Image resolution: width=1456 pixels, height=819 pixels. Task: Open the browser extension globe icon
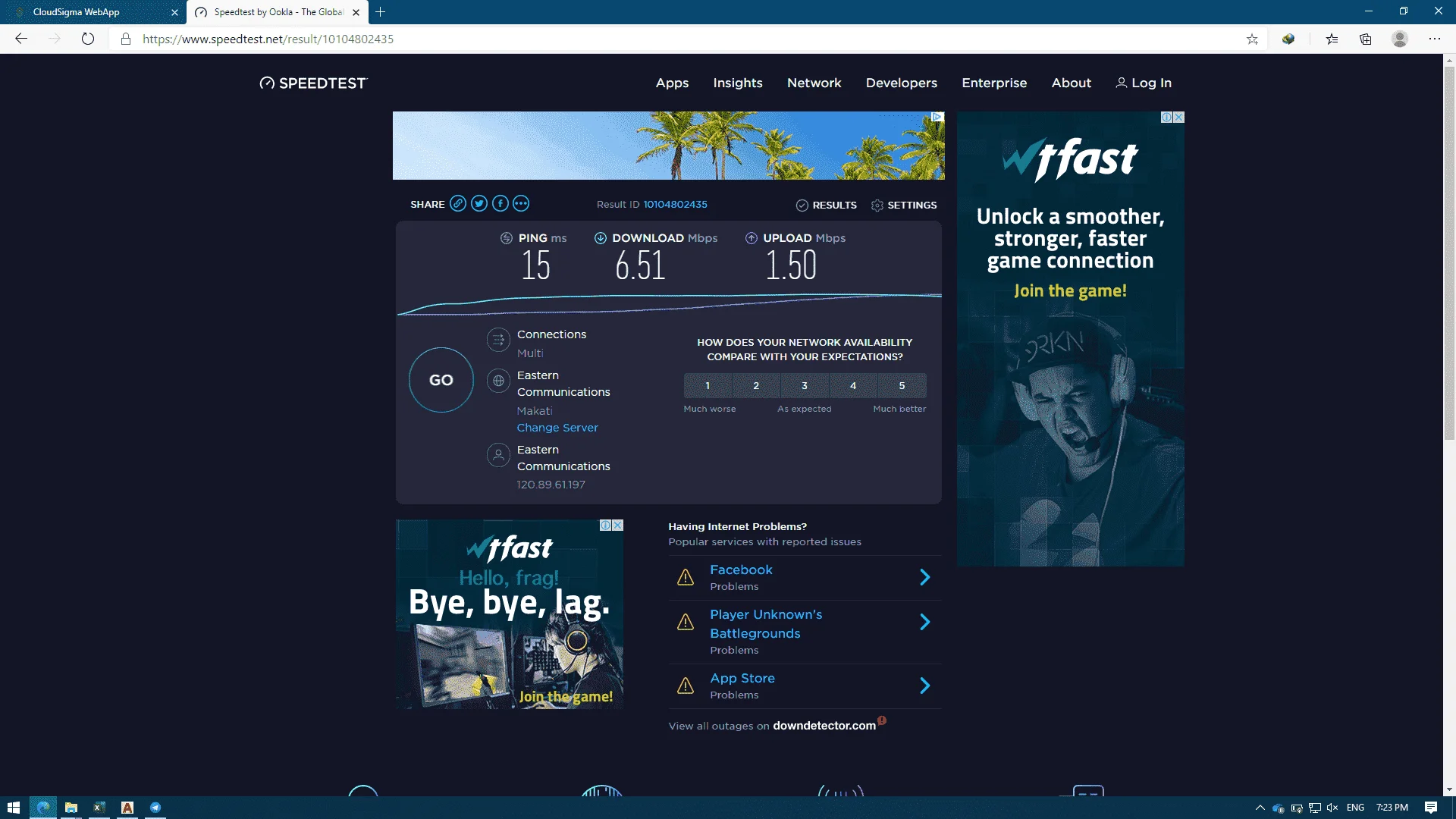1288,39
